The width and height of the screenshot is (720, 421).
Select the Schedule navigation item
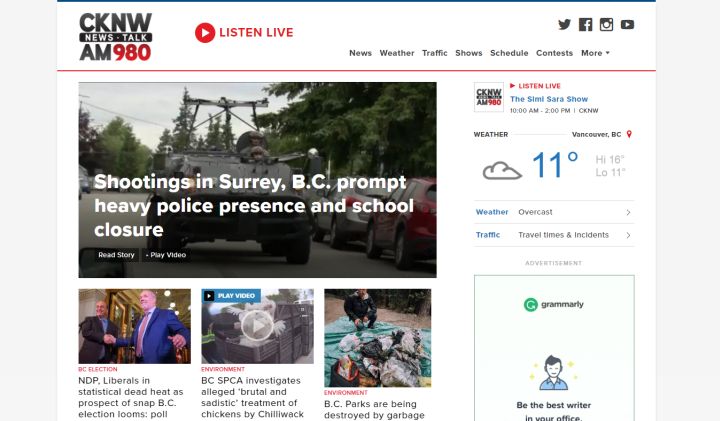509,53
